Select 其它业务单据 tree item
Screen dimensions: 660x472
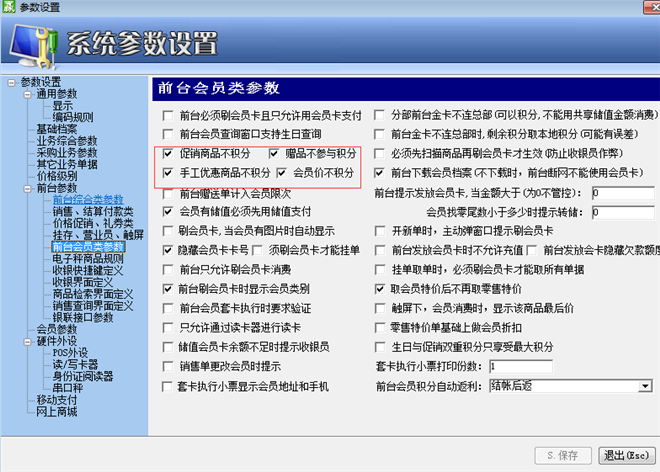pyautogui.click(x=67, y=165)
